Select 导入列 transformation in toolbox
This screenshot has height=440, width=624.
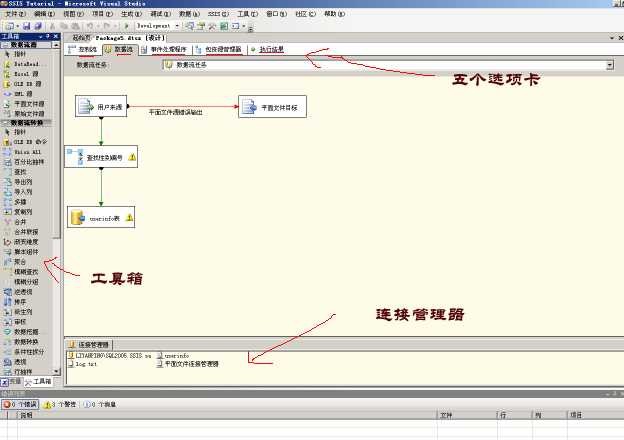(18, 192)
